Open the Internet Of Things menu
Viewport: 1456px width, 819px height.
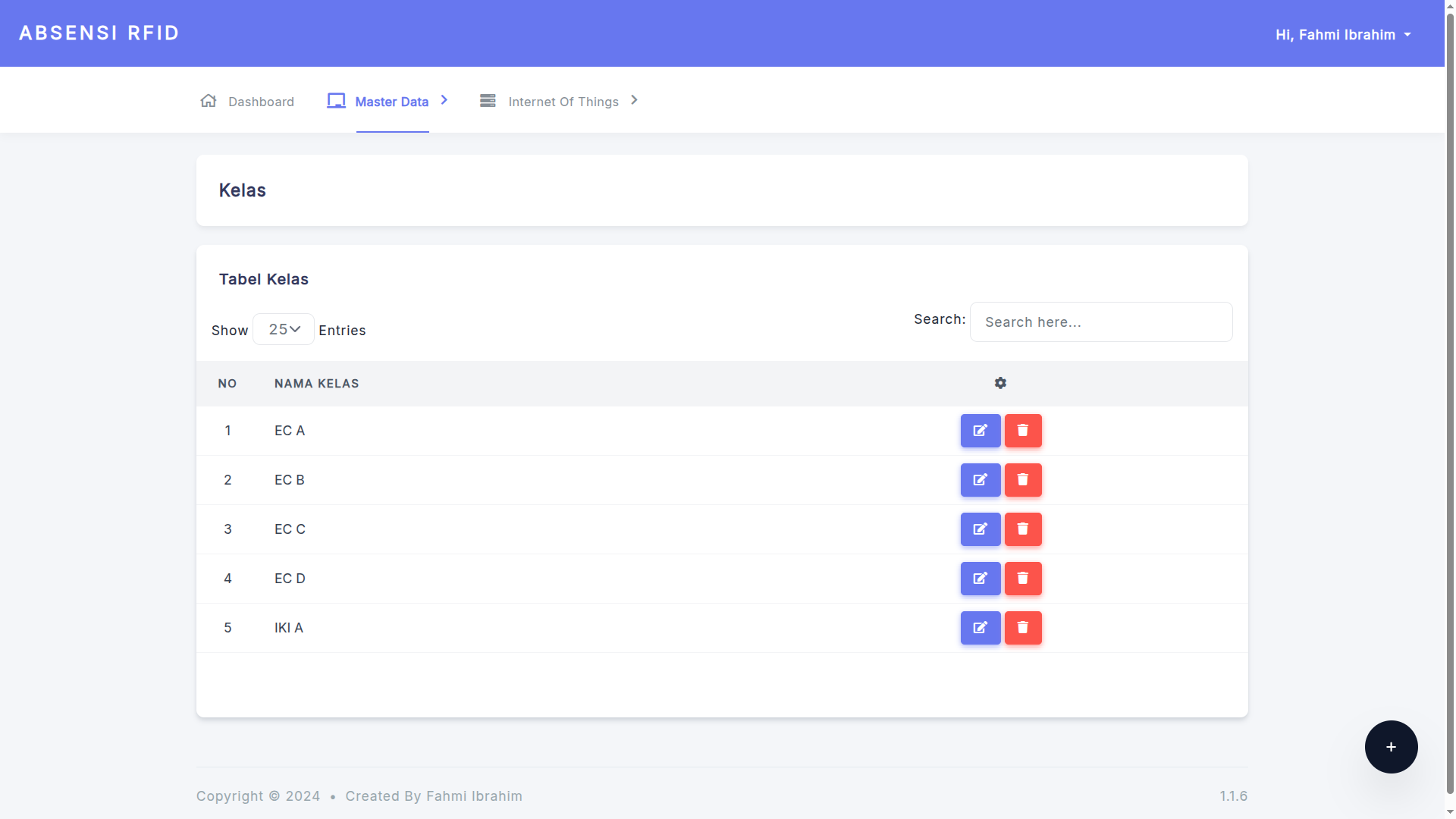click(563, 102)
